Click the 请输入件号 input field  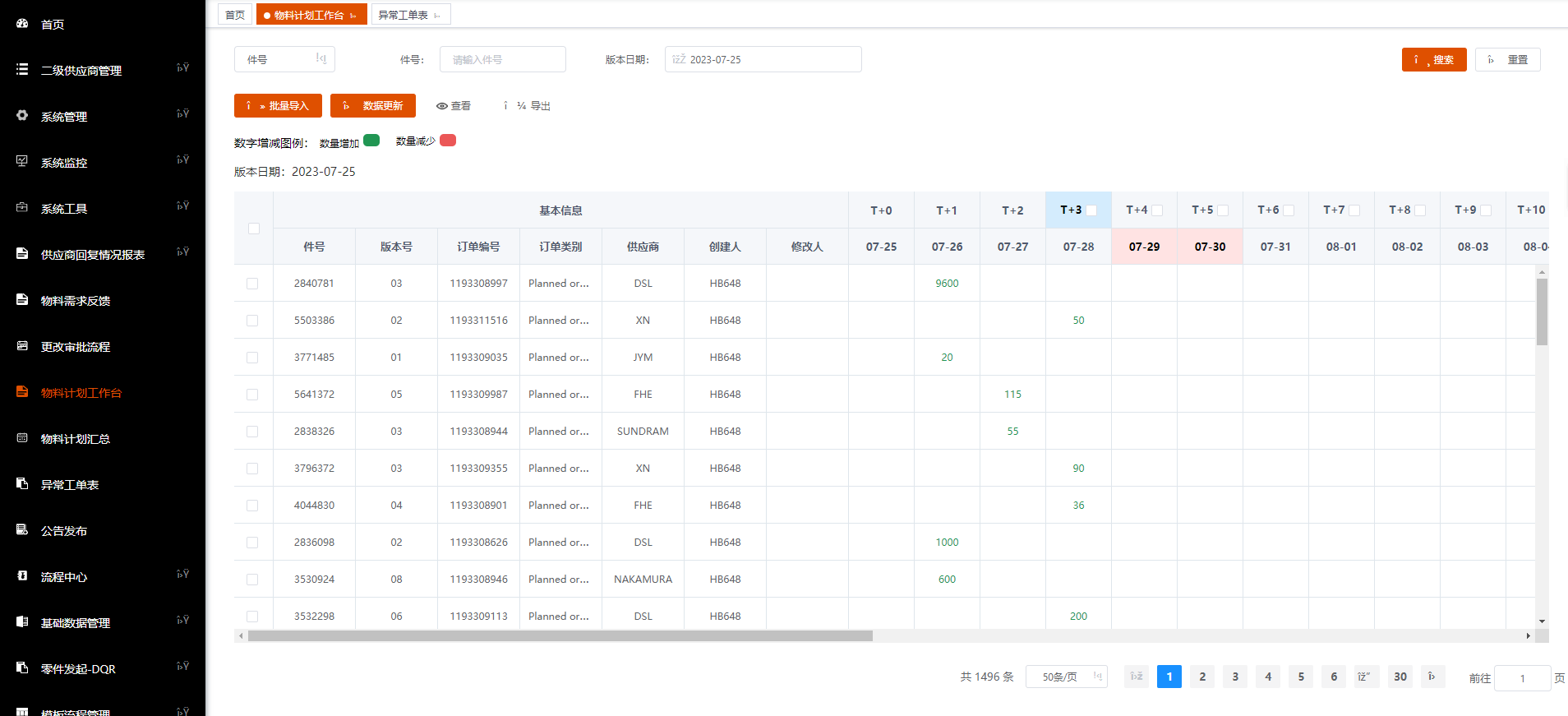coord(503,59)
